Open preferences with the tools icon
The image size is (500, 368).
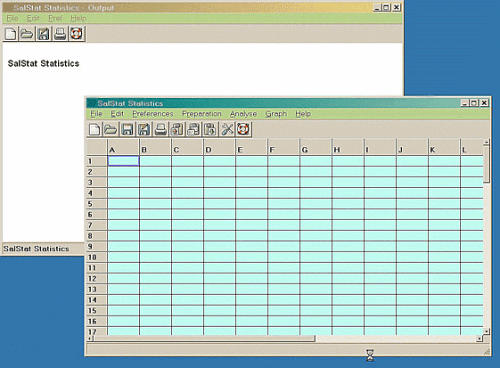[227, 129]
